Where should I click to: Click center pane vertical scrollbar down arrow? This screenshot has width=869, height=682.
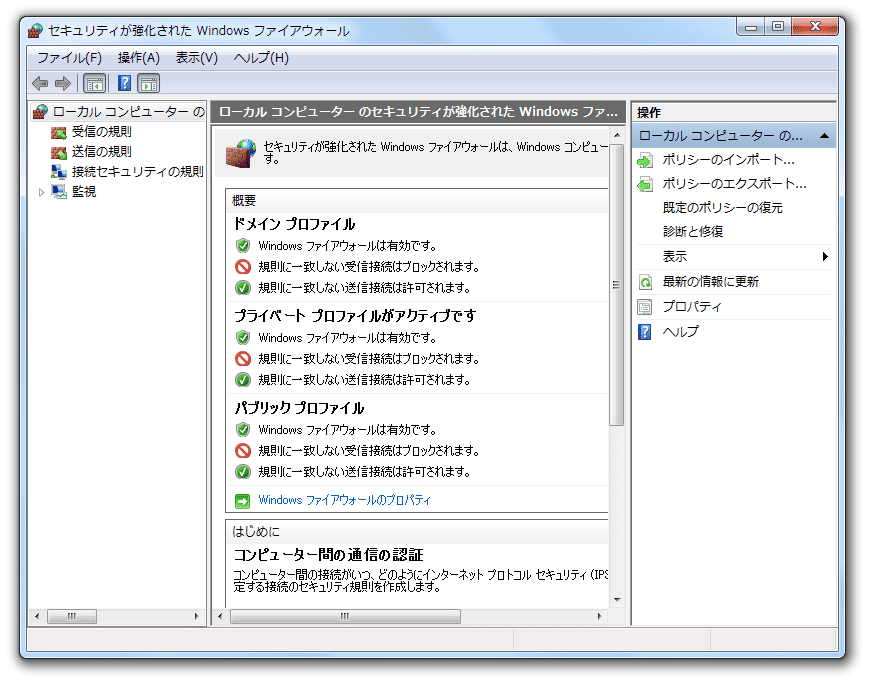tap(617, 600)
